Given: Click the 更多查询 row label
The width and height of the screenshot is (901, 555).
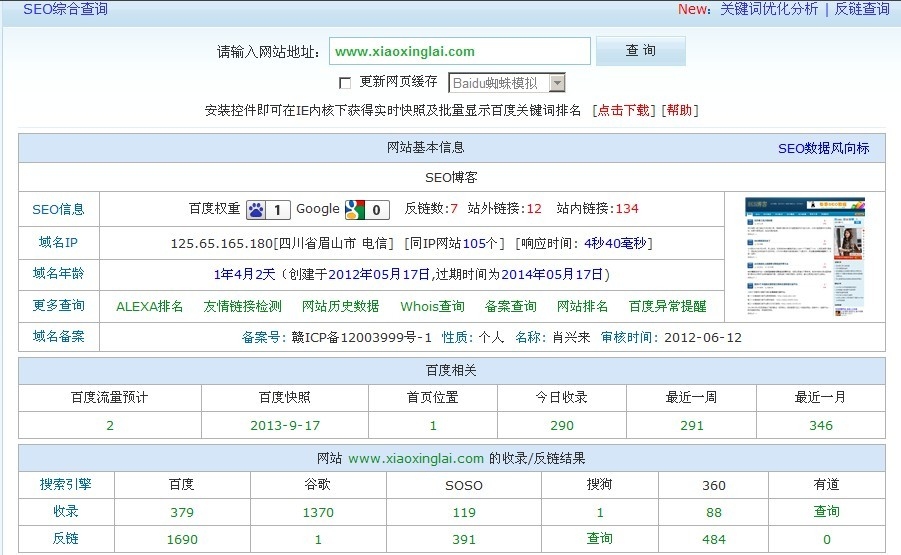Looking at the screenshot, I should click(x=58, y=305).
